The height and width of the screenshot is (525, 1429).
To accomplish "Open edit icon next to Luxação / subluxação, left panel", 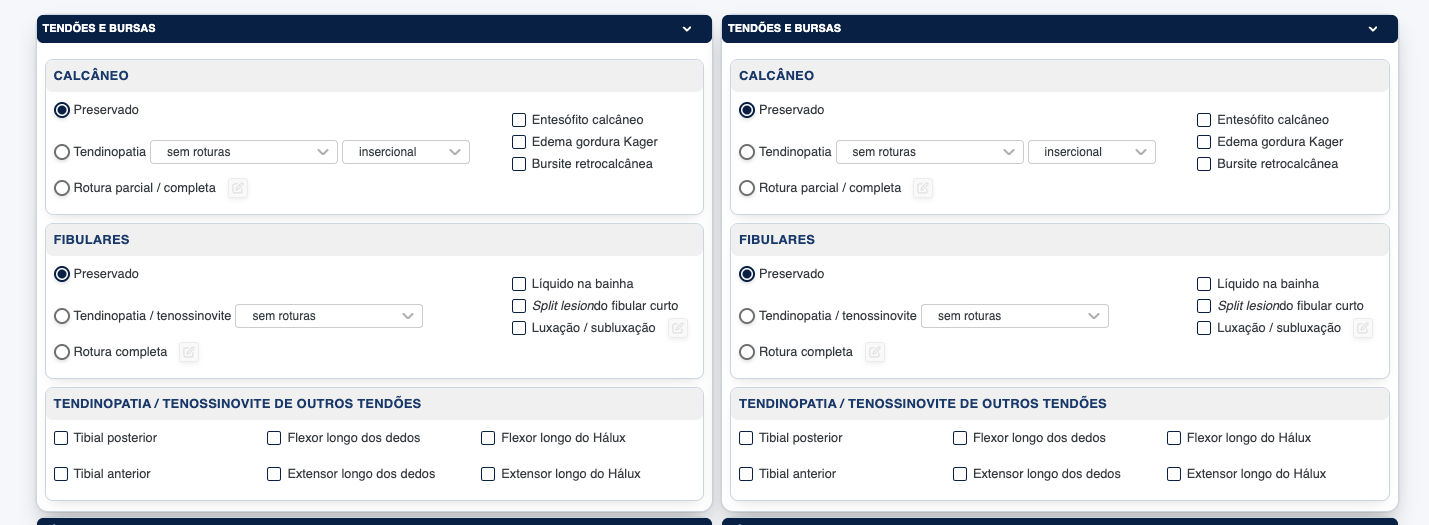I will point(678,328).
